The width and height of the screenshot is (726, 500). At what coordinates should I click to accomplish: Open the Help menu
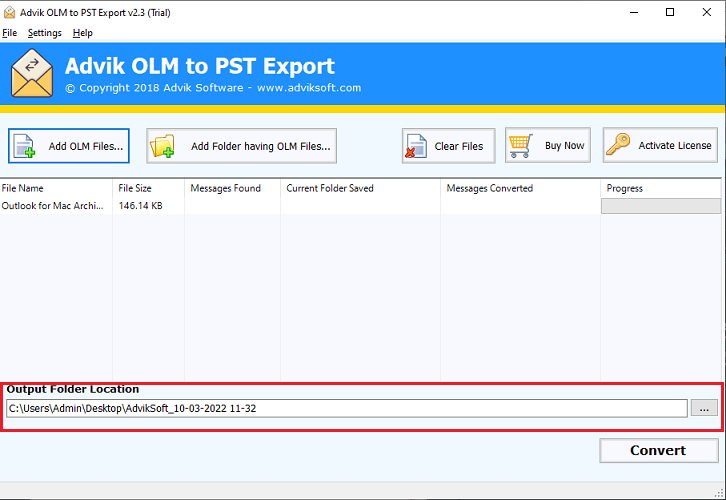[82, 33]
